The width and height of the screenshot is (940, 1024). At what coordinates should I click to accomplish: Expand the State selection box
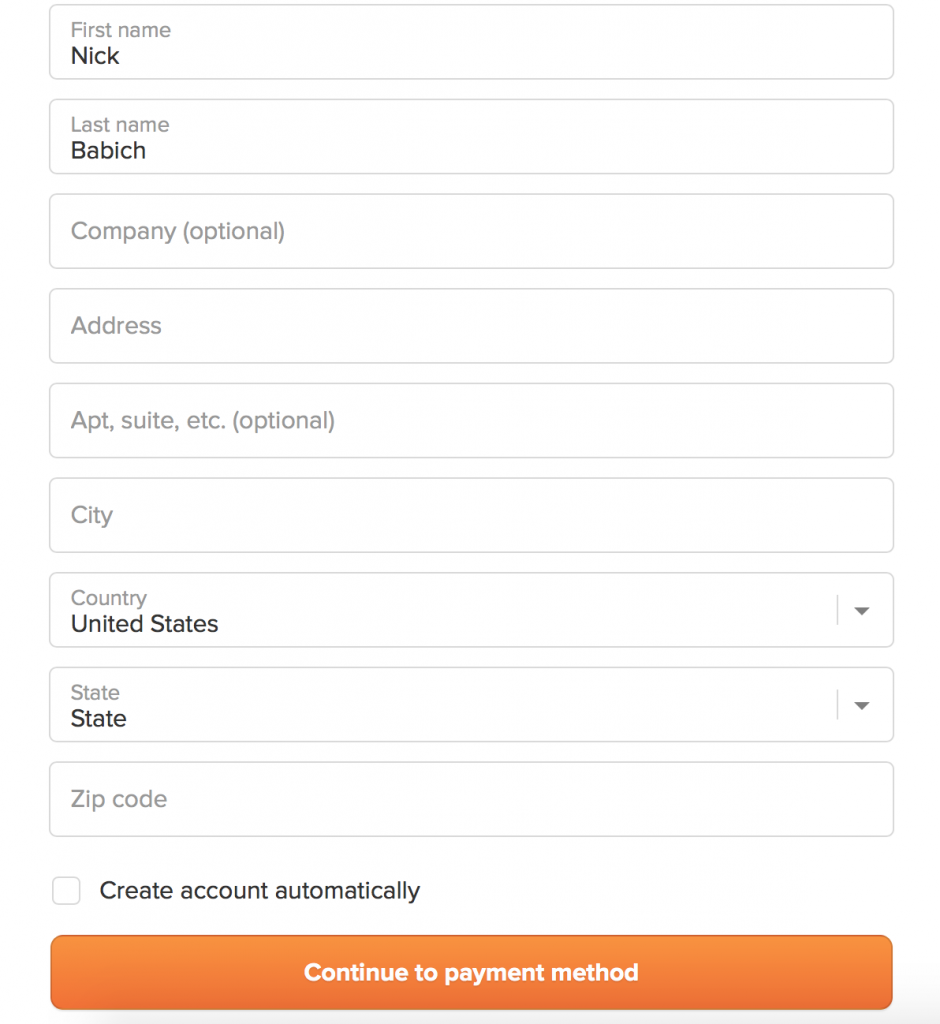point(440,706)
